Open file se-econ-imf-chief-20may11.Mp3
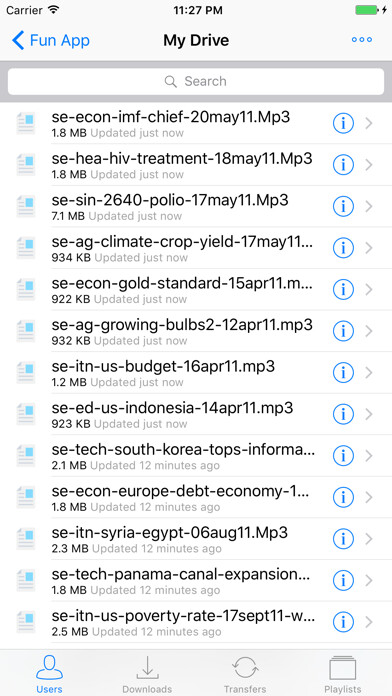 (x=171, y=117)
